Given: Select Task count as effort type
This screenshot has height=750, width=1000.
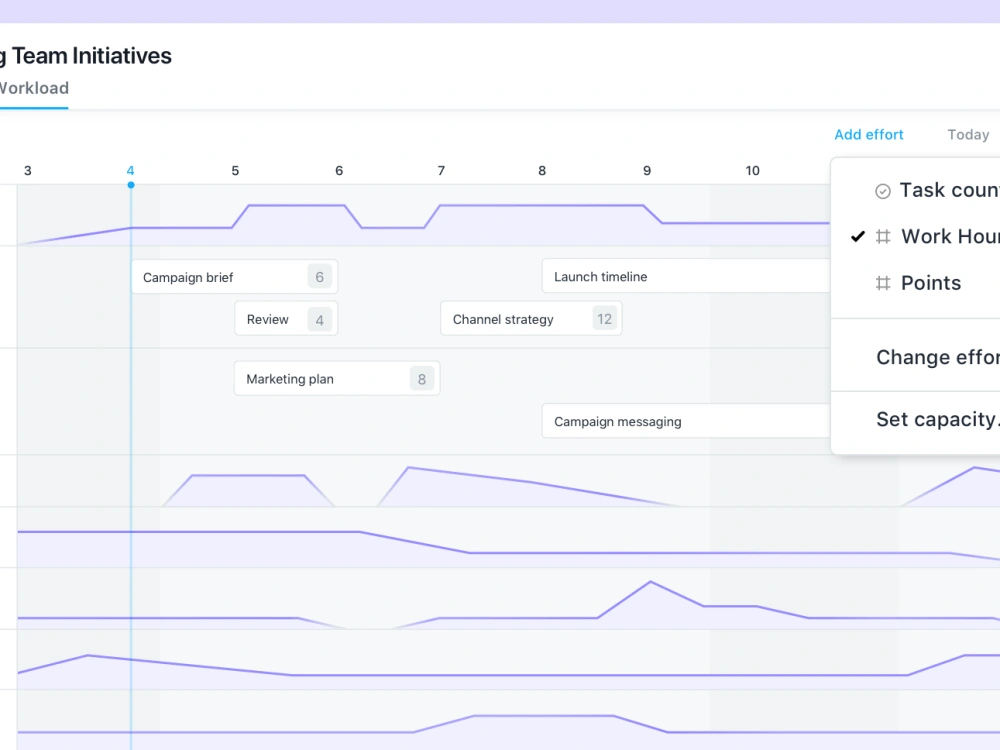Looking at the screenshot, I should click(938, 190).
